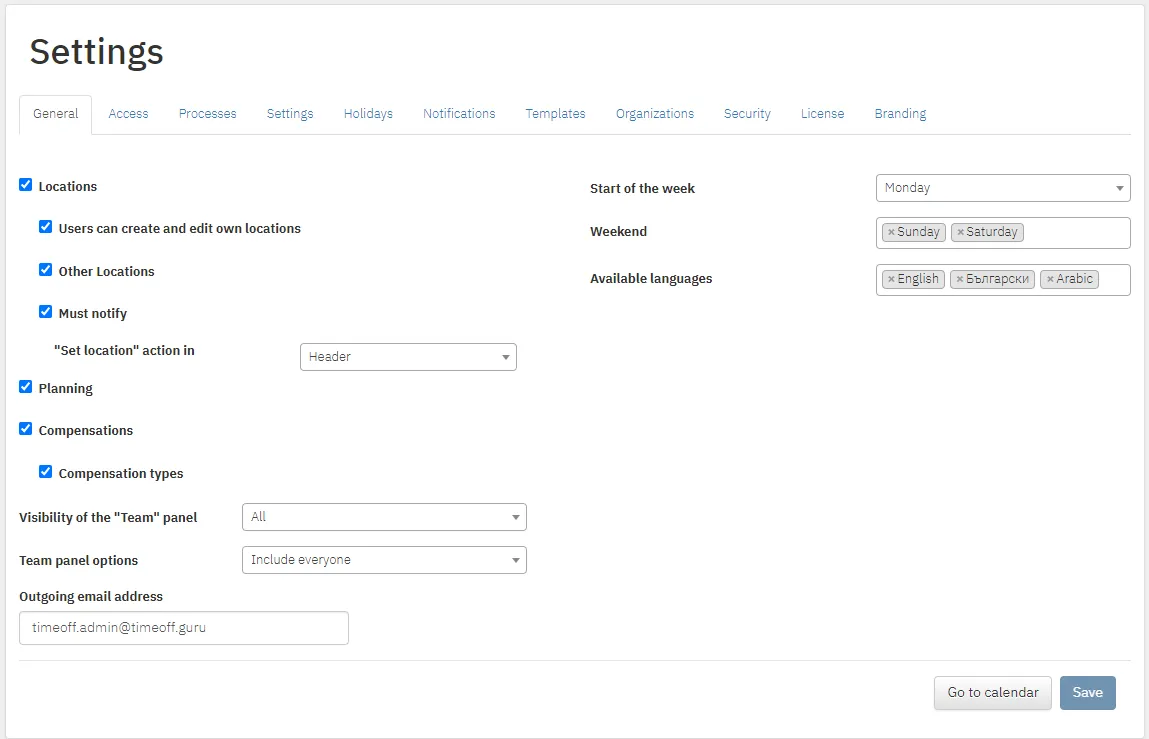1149x739 pixels.
Task: Open the License tab
Action: pos(822,114)
